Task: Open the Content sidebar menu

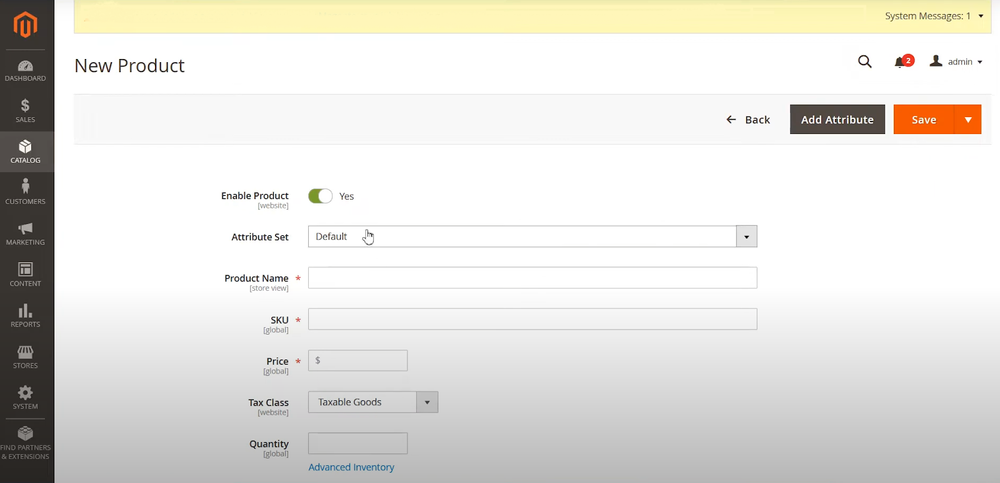Action: tap(26, 275)
